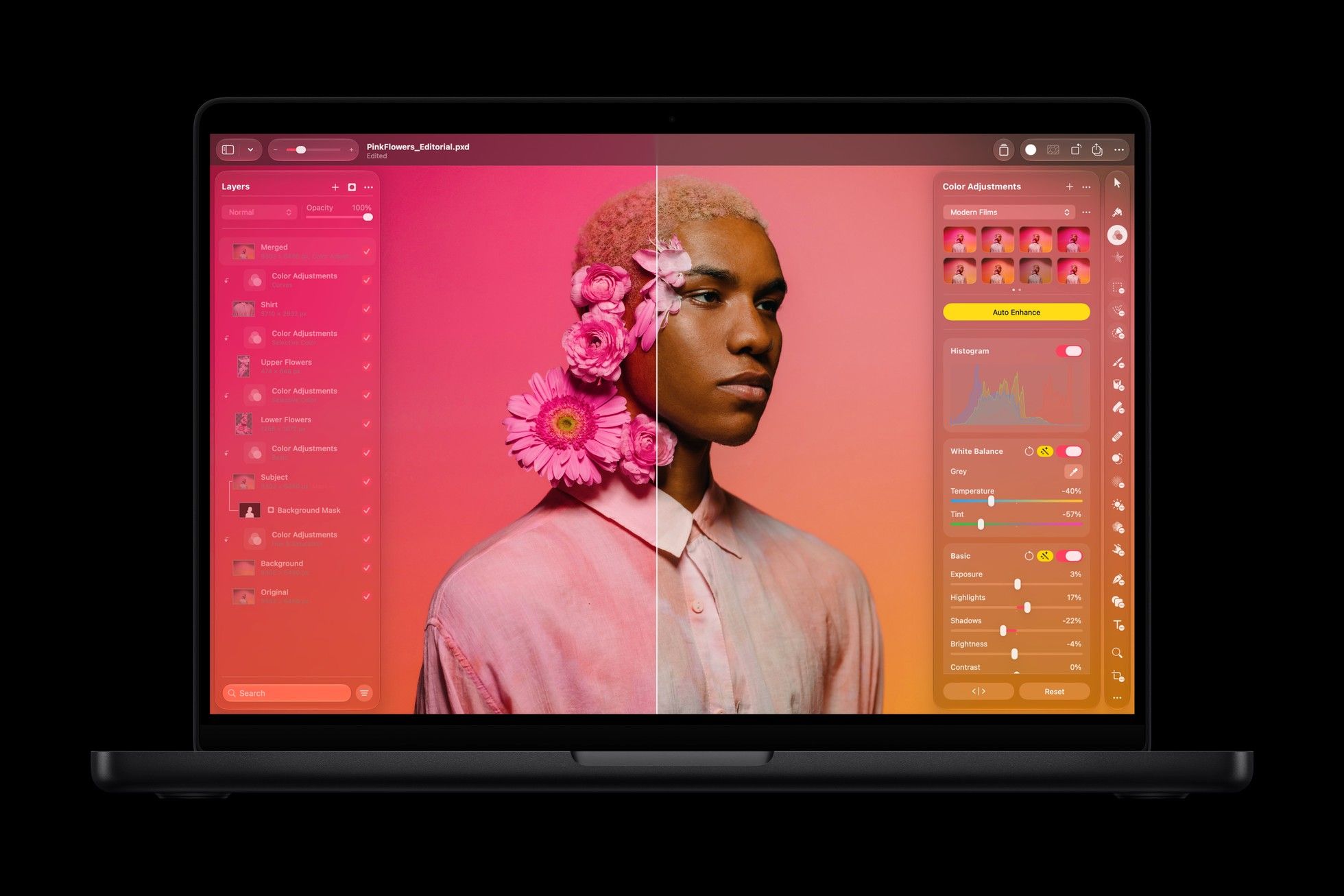Image resolution: width=1344 pixels, height=896 pixels.
Task: Select the Effects star tool
Action: (x=1118, y=258)
